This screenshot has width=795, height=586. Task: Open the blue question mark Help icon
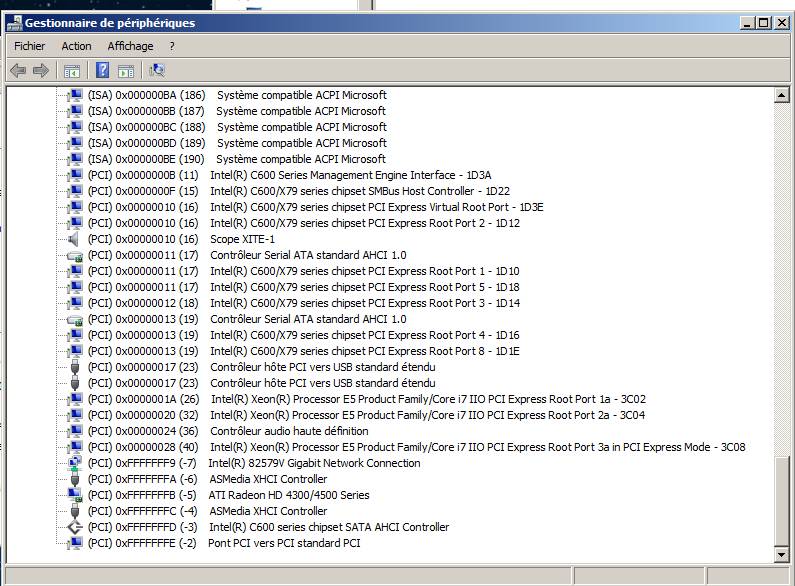click(102, 70)
